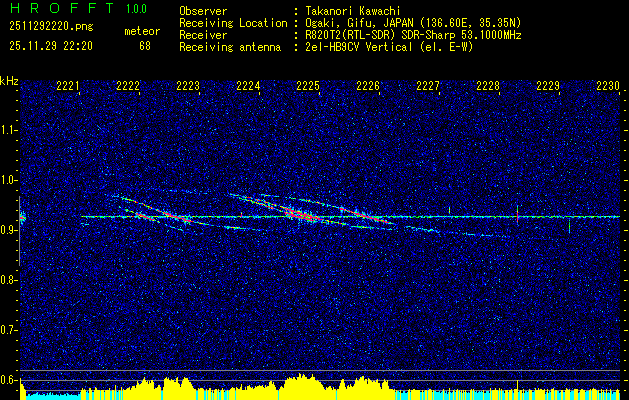Click the timestamp 25.11.29 22:20

(51, 46)
